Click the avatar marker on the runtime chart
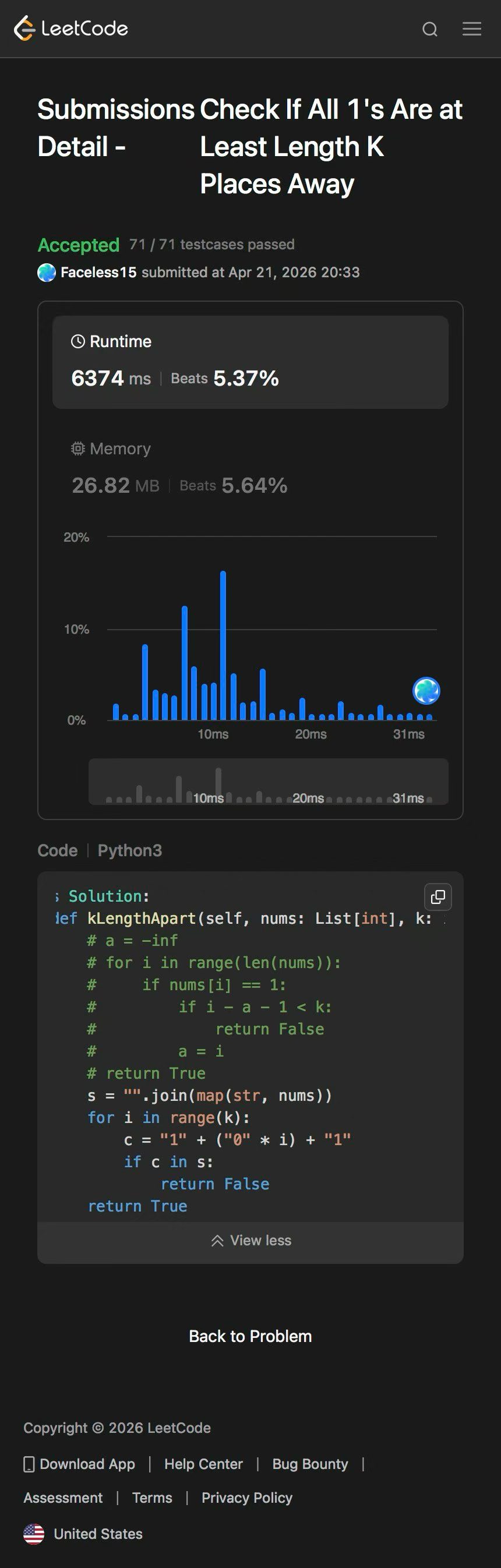The width and height of the screenshot is (501, 1568). click(x=426, y=691)
